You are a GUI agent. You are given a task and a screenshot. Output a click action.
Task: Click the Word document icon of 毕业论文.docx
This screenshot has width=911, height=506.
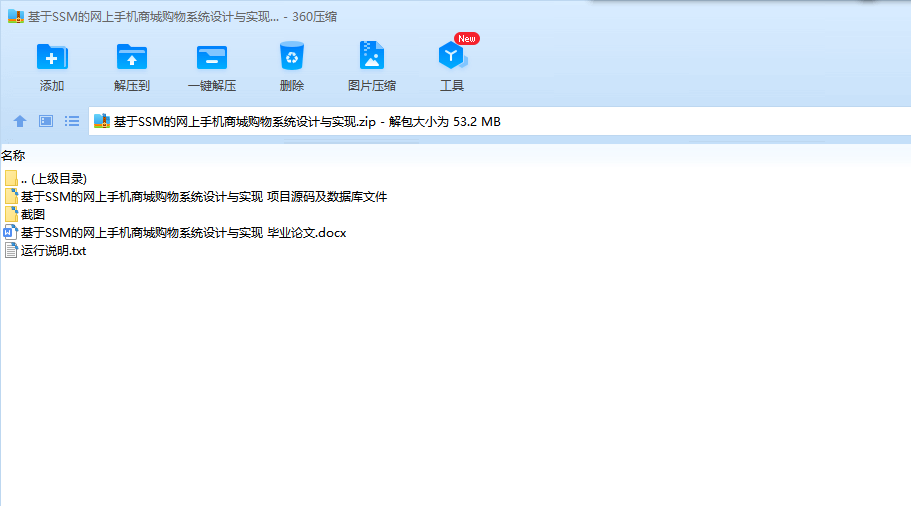point(10,233)
